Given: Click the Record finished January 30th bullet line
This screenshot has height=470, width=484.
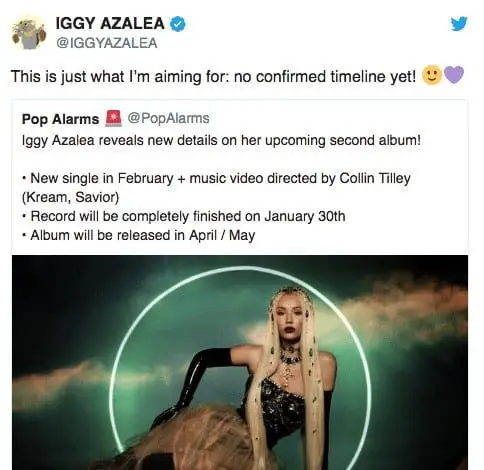Looking at the screenshot, I should 183,216.
